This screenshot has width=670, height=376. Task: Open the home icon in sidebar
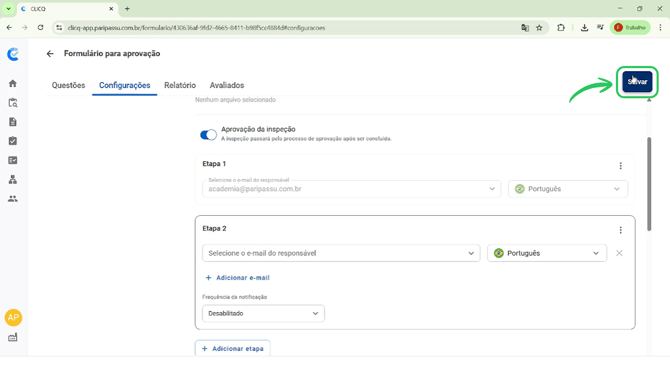(x=13, y=83)
